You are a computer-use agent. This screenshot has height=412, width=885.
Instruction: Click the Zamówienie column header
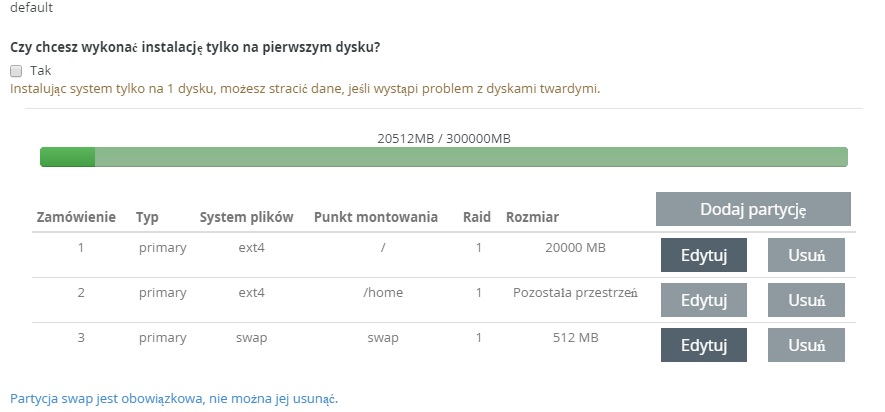76,217
